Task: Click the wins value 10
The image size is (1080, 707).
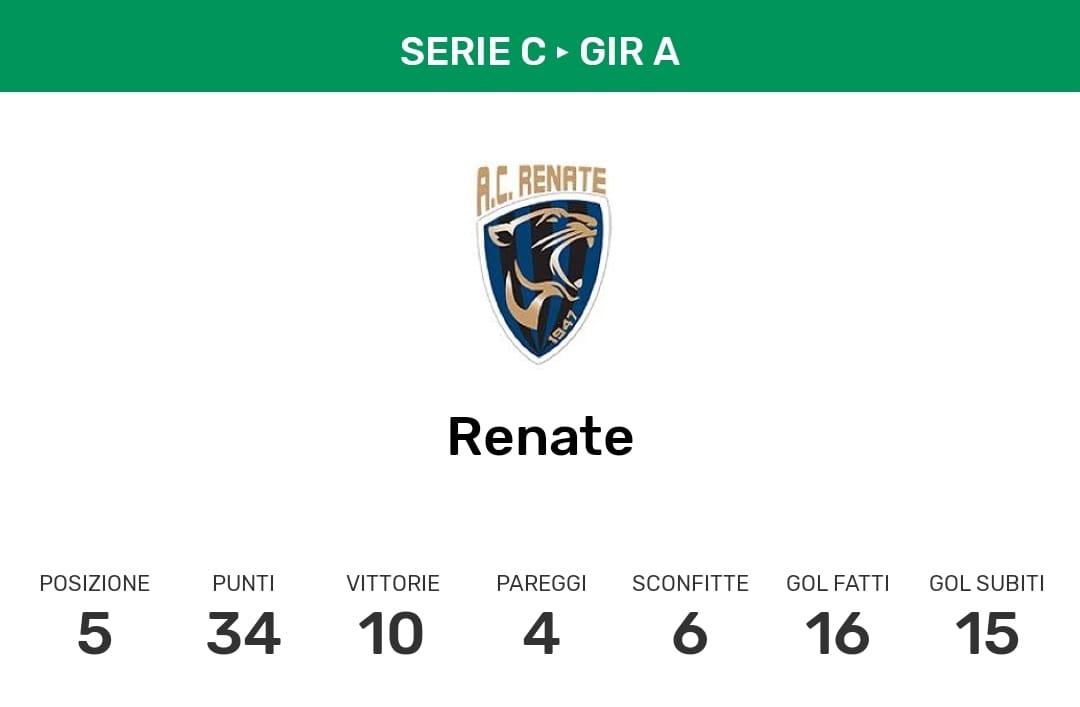Action: [391, 633]
